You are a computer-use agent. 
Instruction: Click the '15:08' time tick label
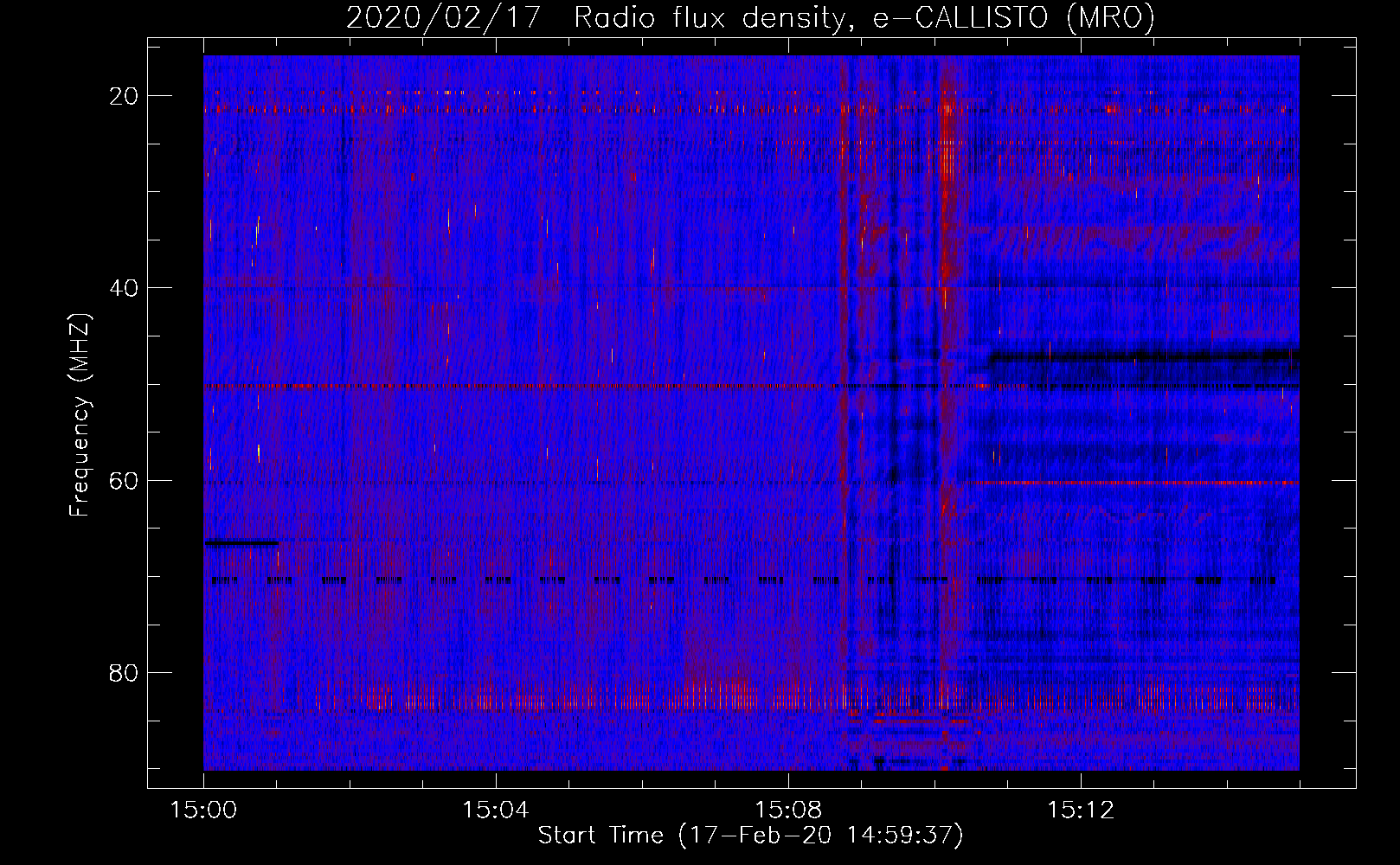787,811
